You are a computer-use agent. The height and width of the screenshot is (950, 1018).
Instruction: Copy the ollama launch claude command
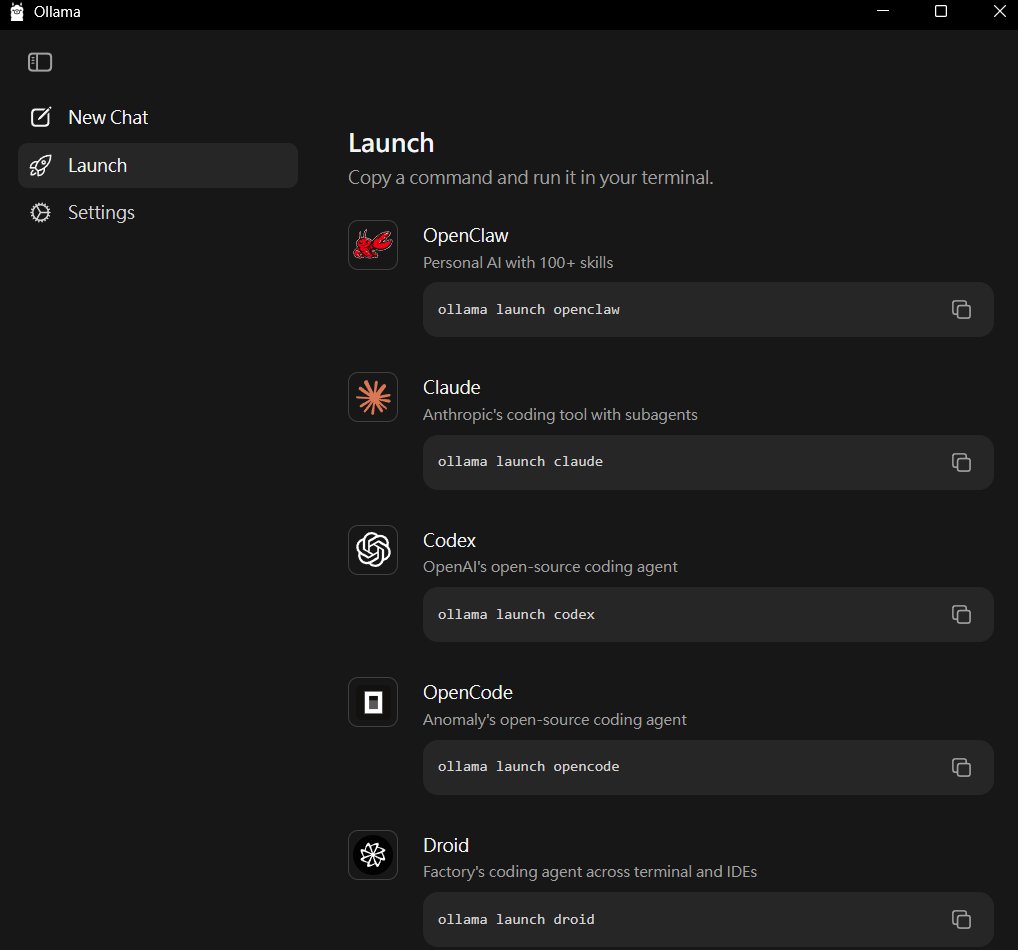961,462
